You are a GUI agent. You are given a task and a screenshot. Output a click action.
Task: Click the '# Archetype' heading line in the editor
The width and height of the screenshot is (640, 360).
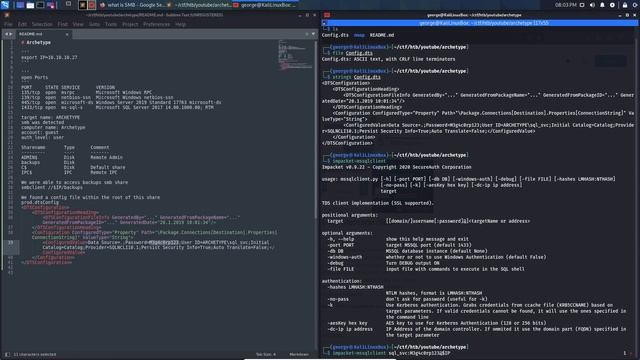36,42
